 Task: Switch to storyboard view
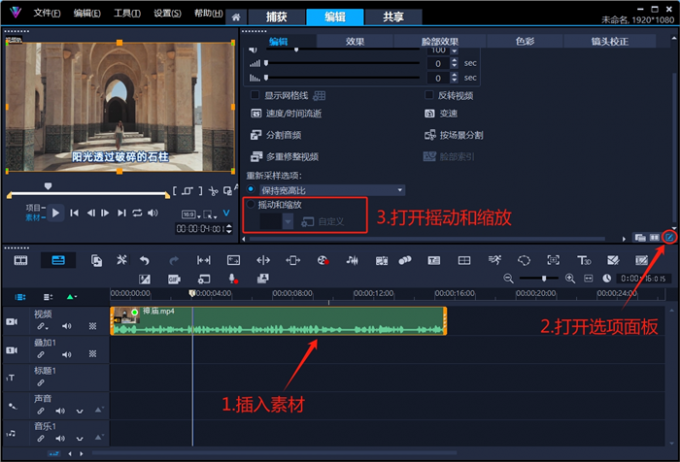click(x=20, y=260)
